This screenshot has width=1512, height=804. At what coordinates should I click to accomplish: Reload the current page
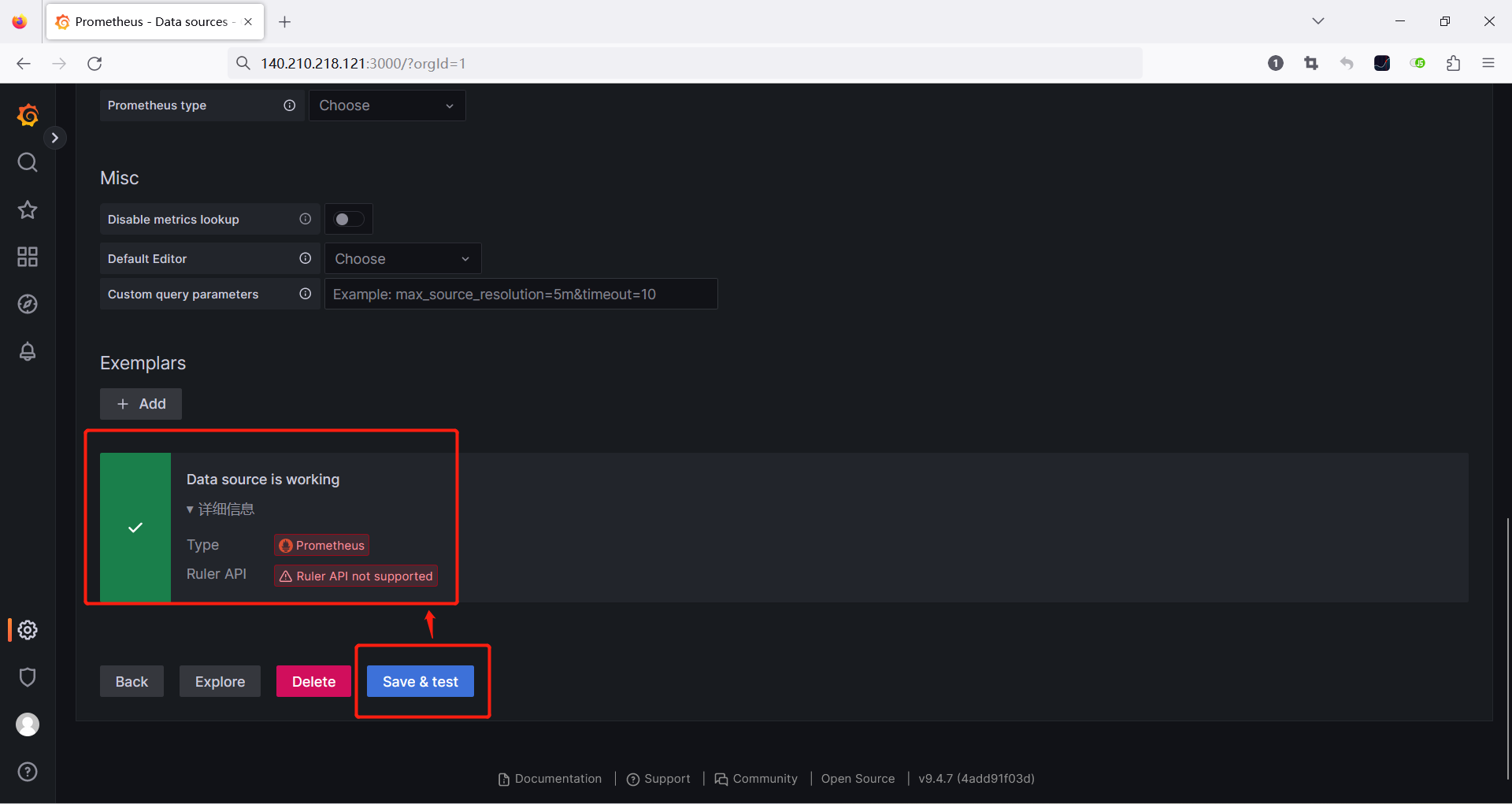[x=94, y=64]
